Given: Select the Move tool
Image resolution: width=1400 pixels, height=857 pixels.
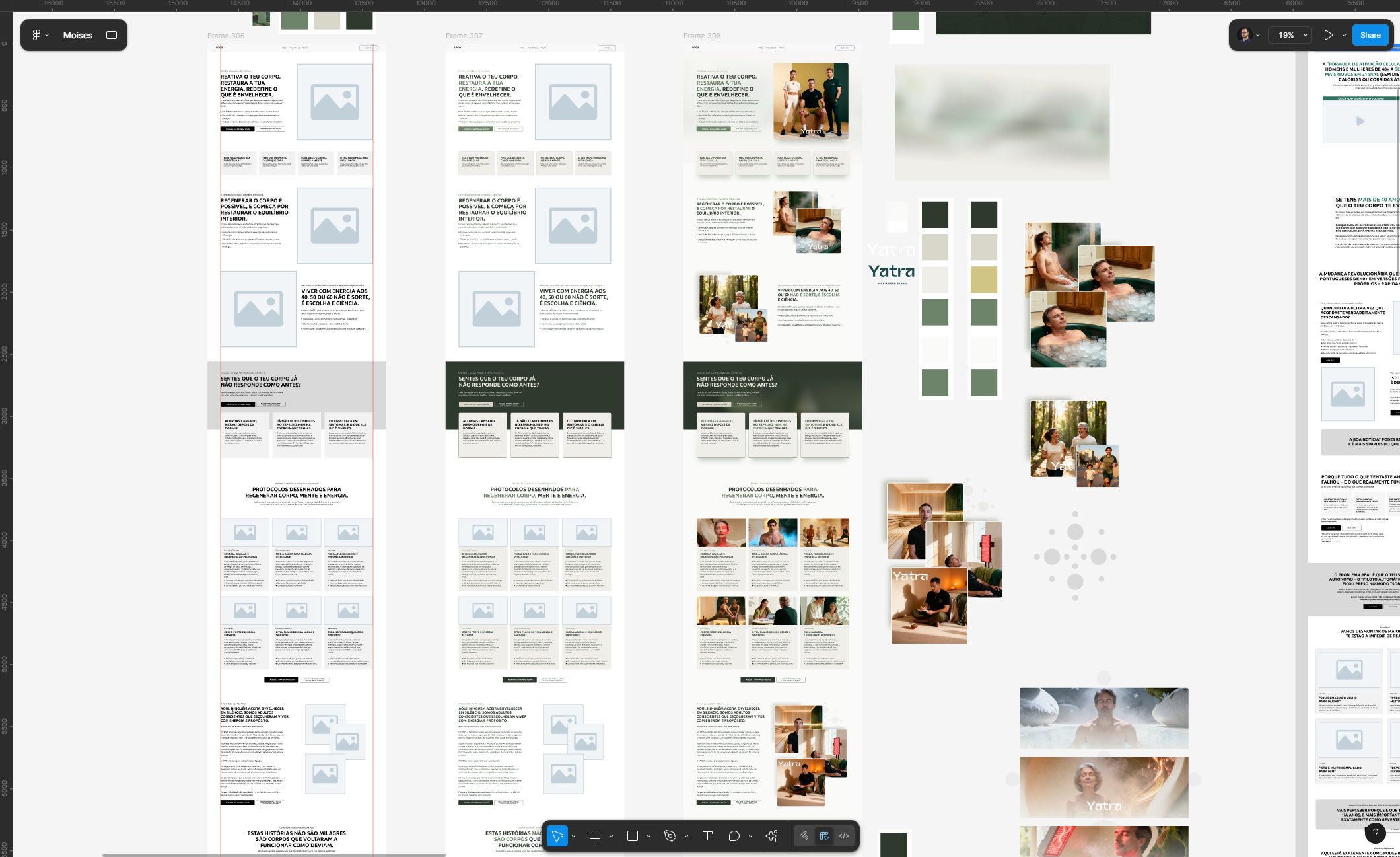Looking at the screenshot, I should pyautogui.click(x=557, y=836).
